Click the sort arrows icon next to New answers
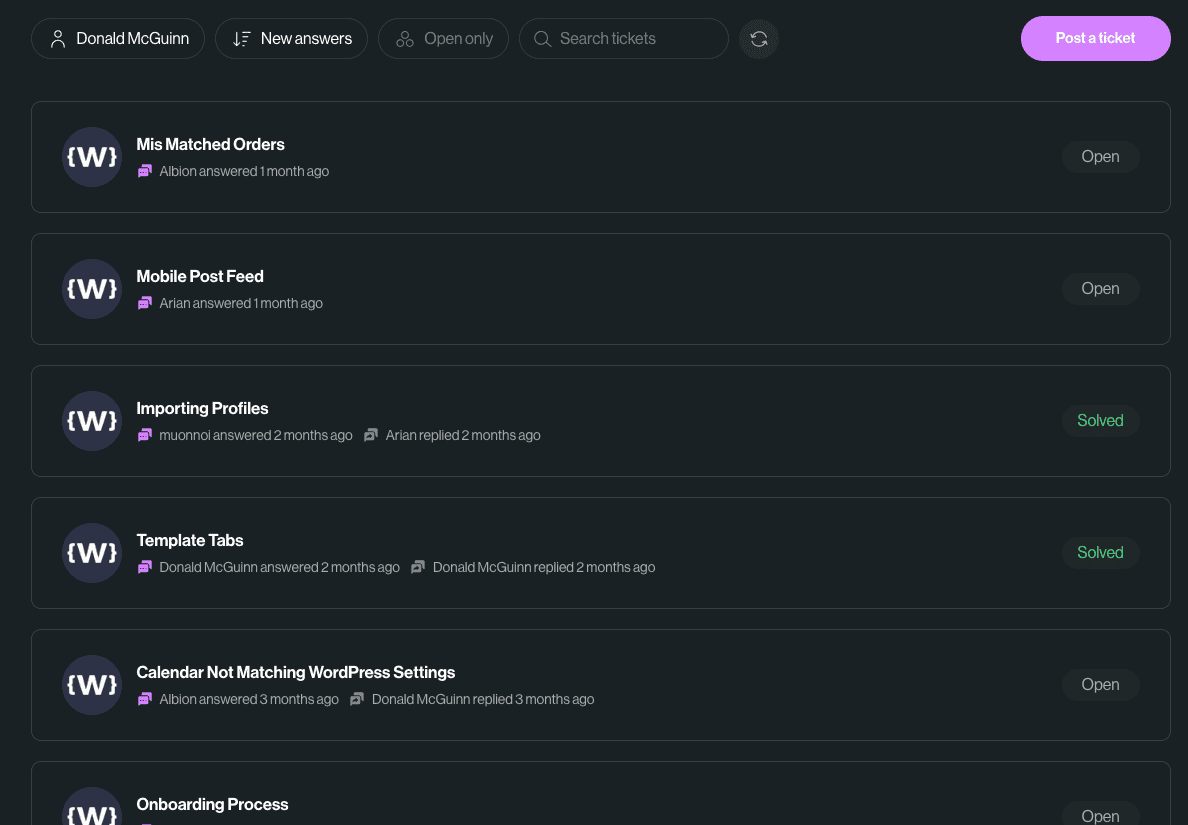 pyautogui.click(x=241, y=38)
